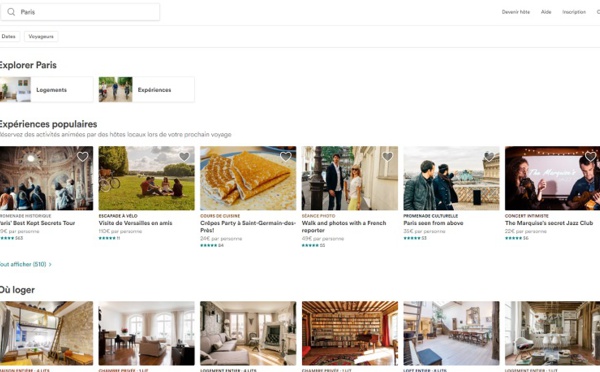Viewport: 600px width, 372px height.
Task: Like the Marquise's secret Jazz Club
Action: tap(590, 156)
